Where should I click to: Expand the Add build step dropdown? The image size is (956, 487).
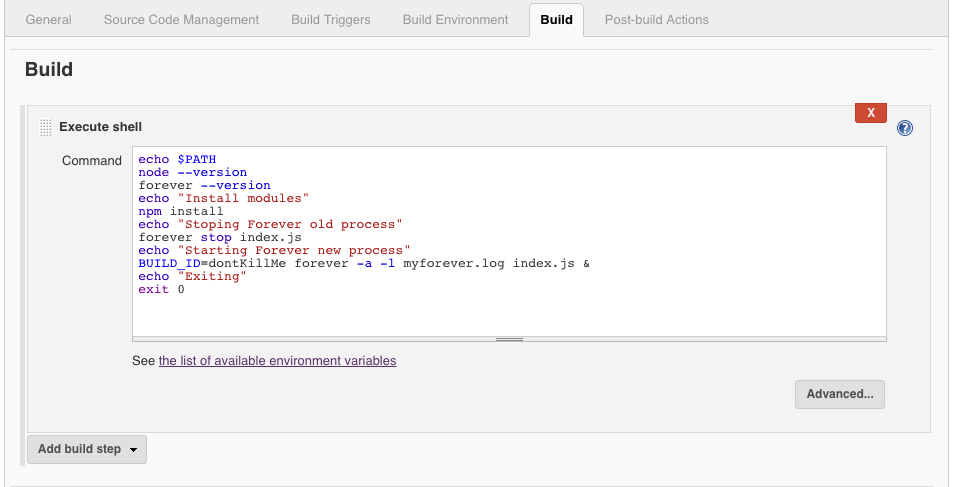point(87,449)
